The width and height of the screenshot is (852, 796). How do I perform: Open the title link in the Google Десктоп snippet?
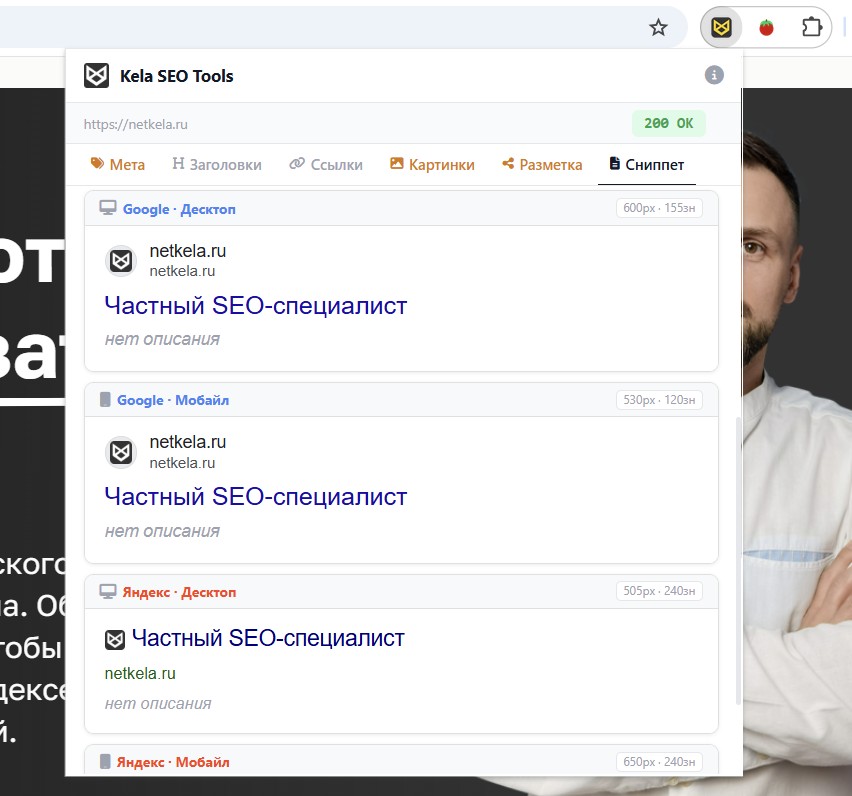[x=256, y=305]
